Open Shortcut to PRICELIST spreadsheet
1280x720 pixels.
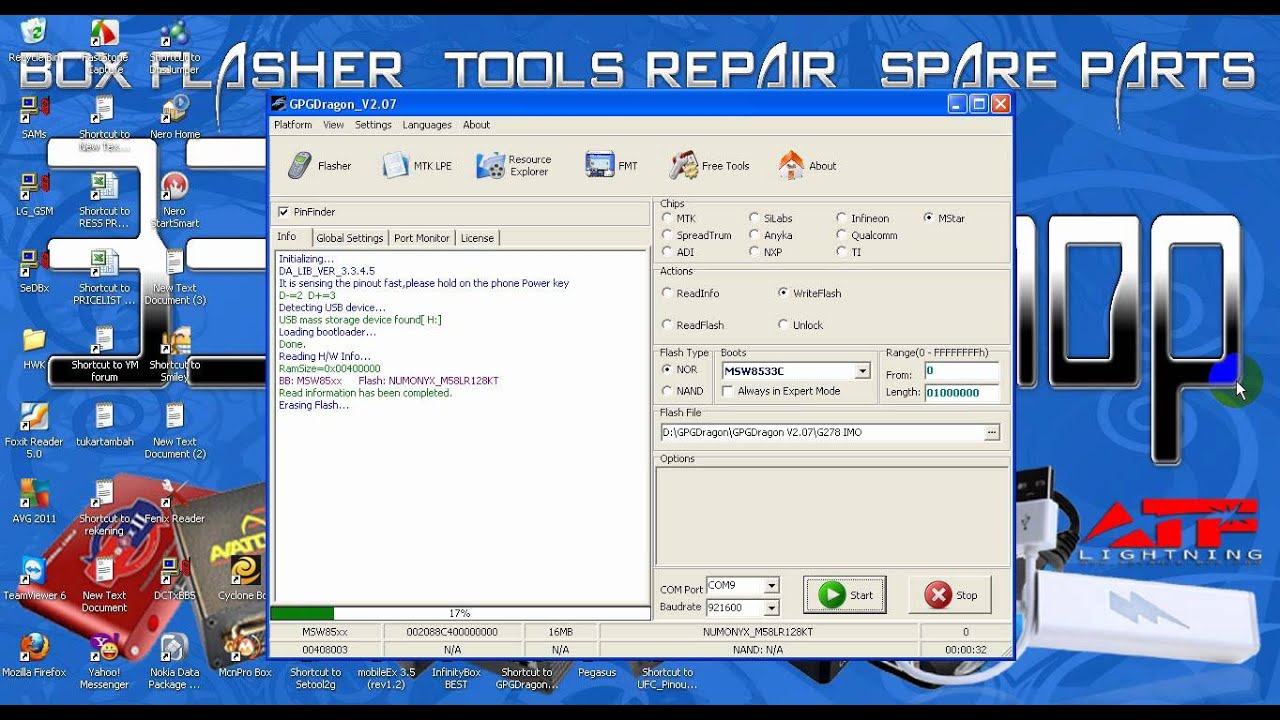[104, 276]
